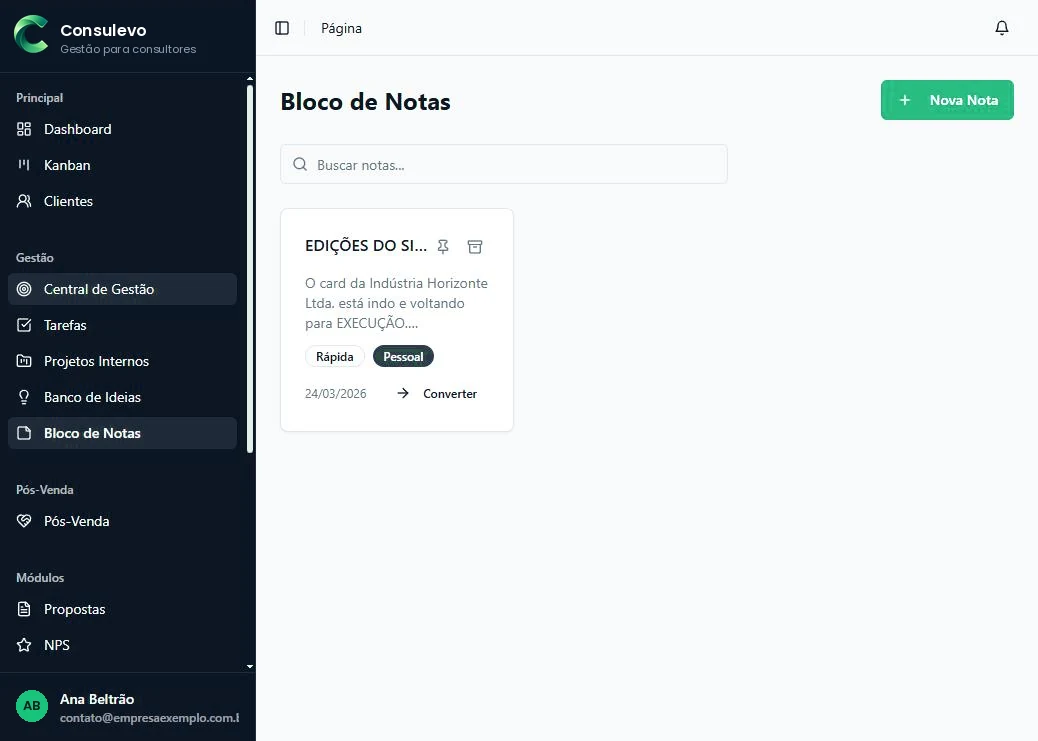Click the Projetos Internos folder icon

tap(24, 361)
